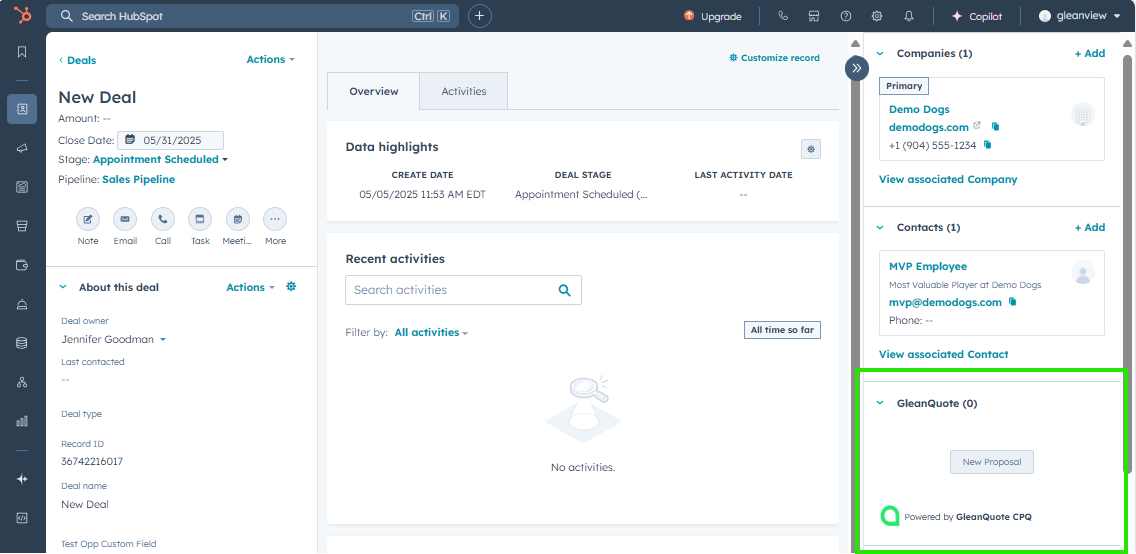Collapse the right sidebar with double-arrow button

pyautogui.click(x=856, y=68)
